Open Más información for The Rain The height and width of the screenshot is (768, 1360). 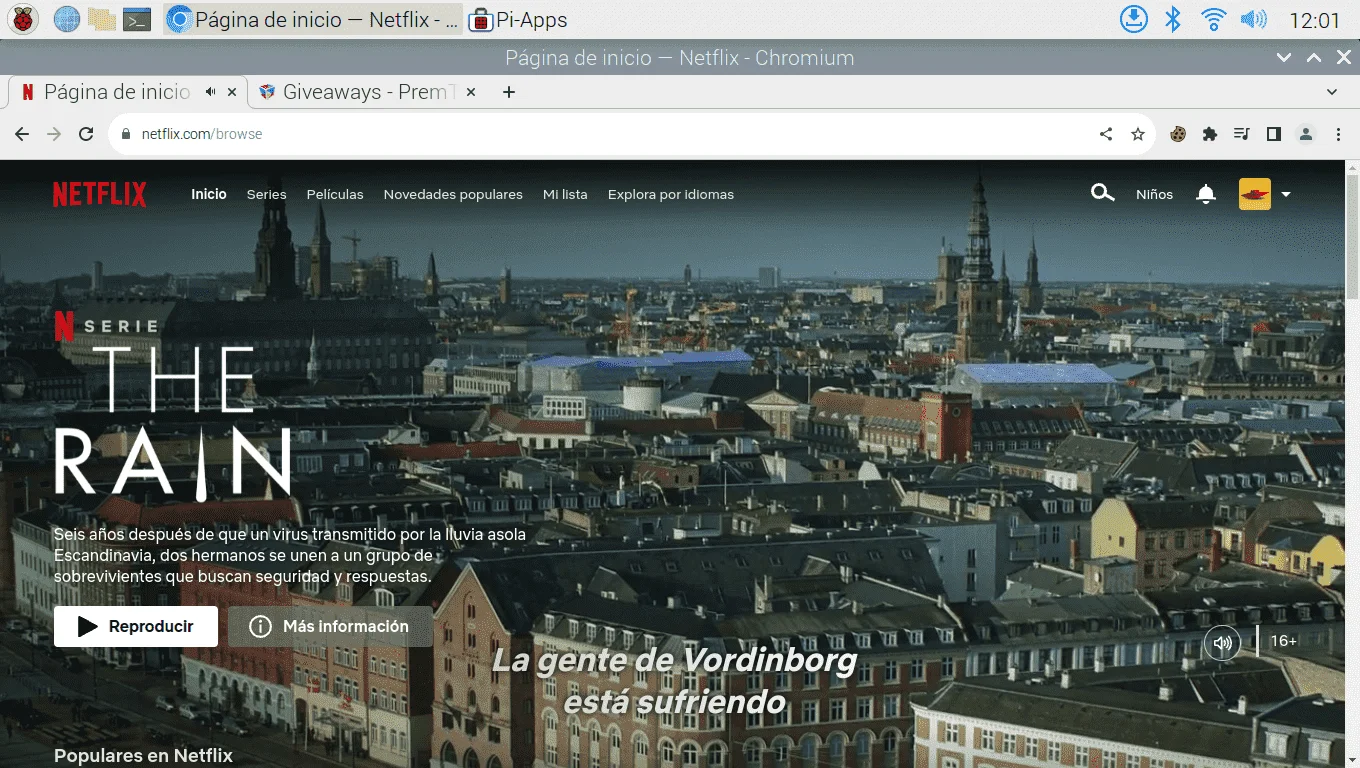(330, 626)
